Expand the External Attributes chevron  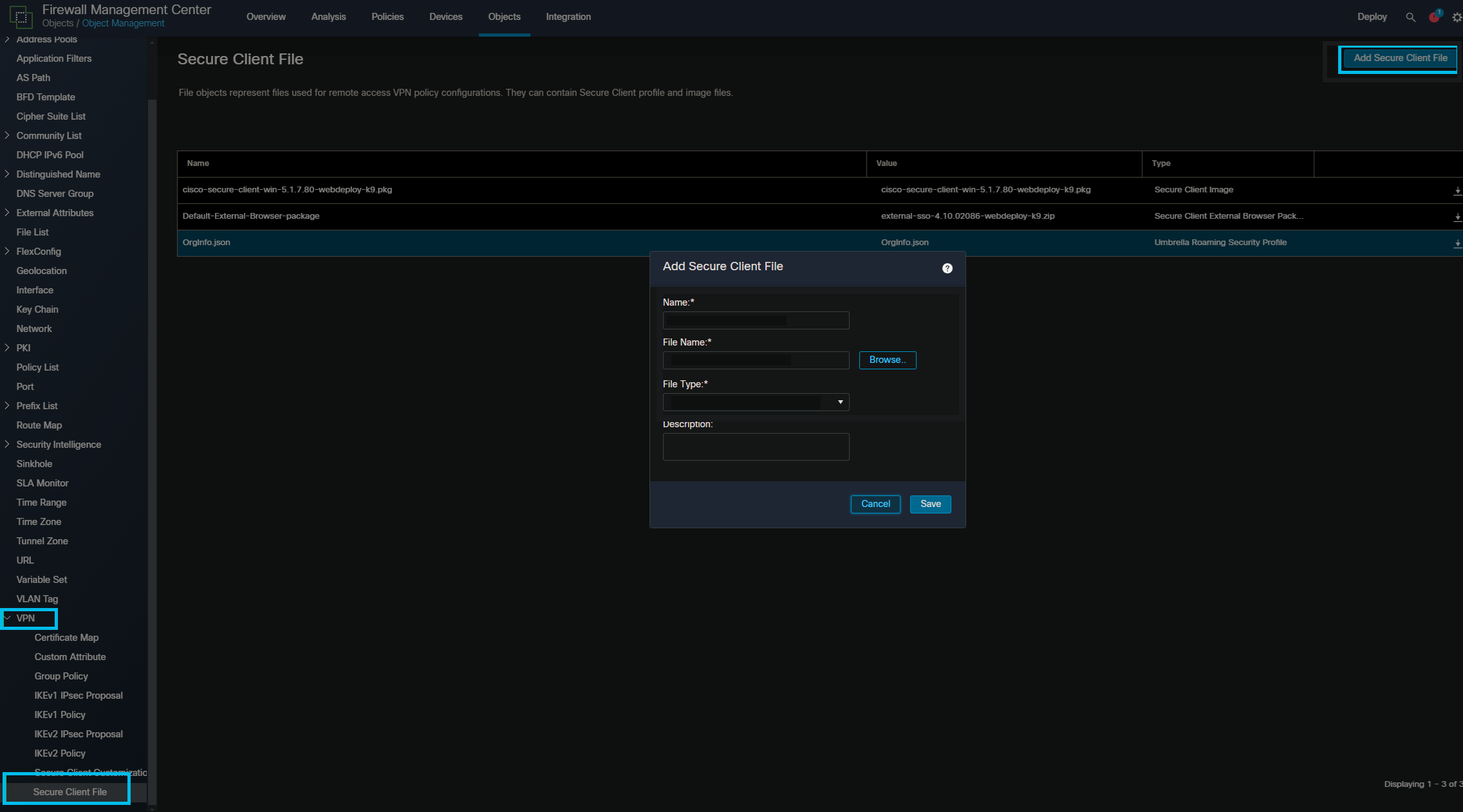(x=7, y=212)
